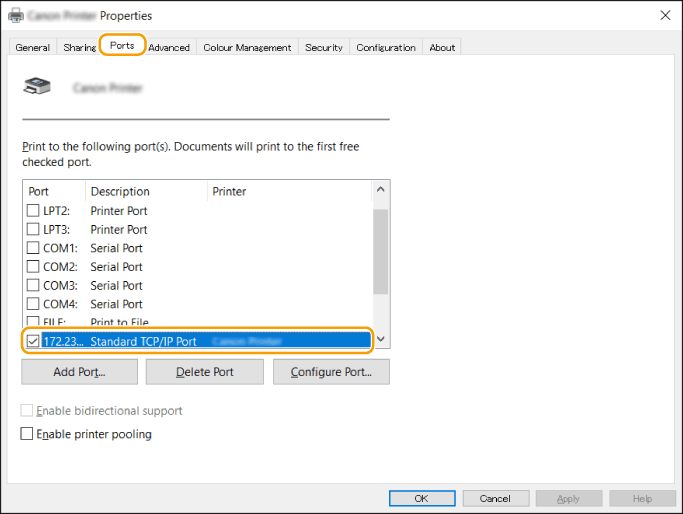Check the LPT2 printer port box
683x514 pixels.
pyautogui.click(x=33, y=211)
